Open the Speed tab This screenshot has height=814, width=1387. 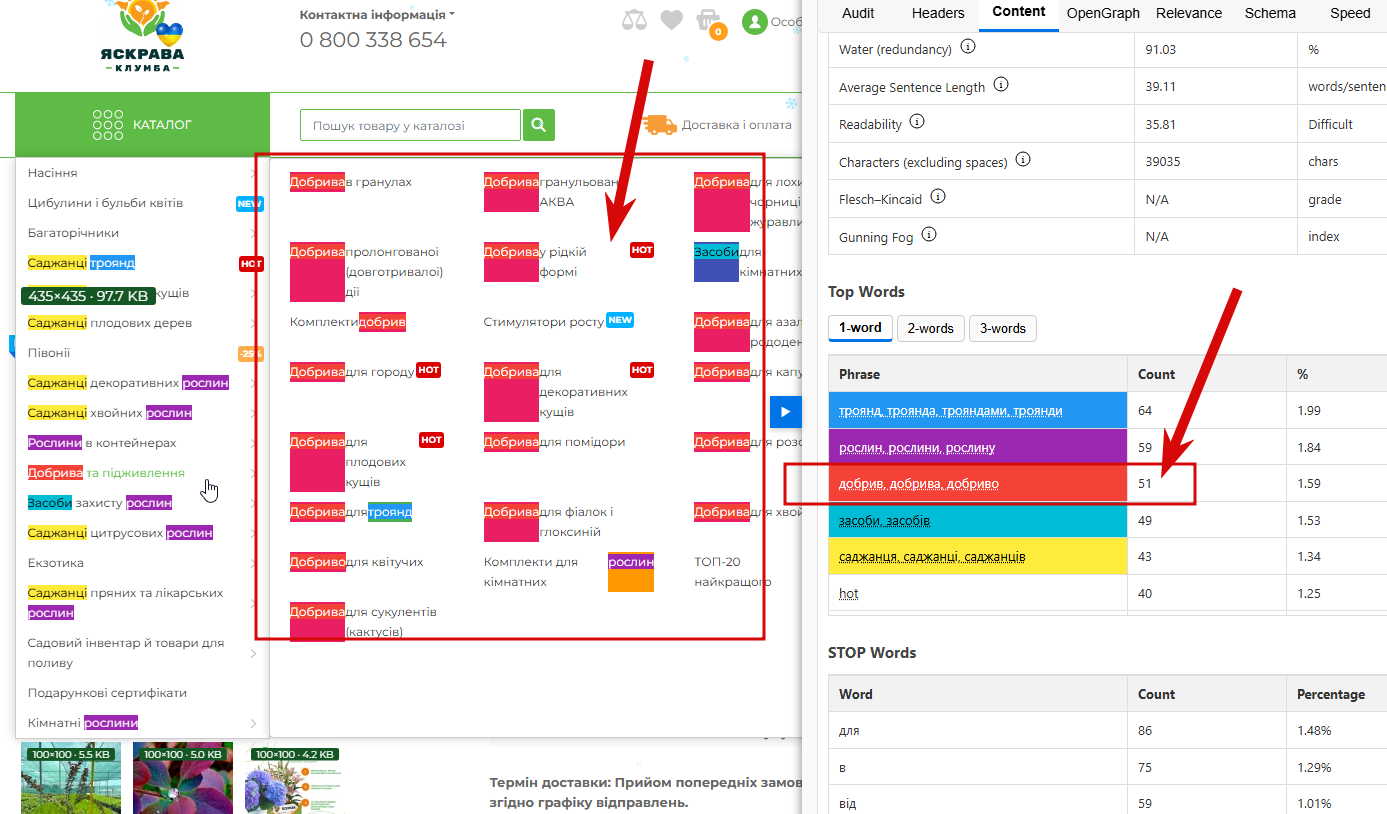(x=1350, y=13)
